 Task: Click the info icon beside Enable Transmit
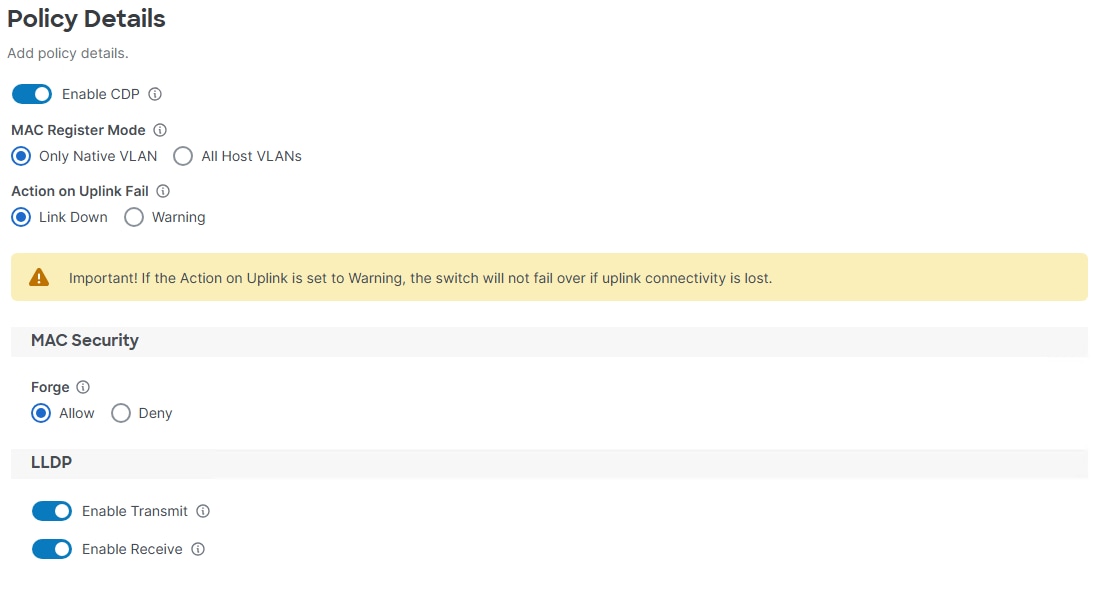pos(203,511)
